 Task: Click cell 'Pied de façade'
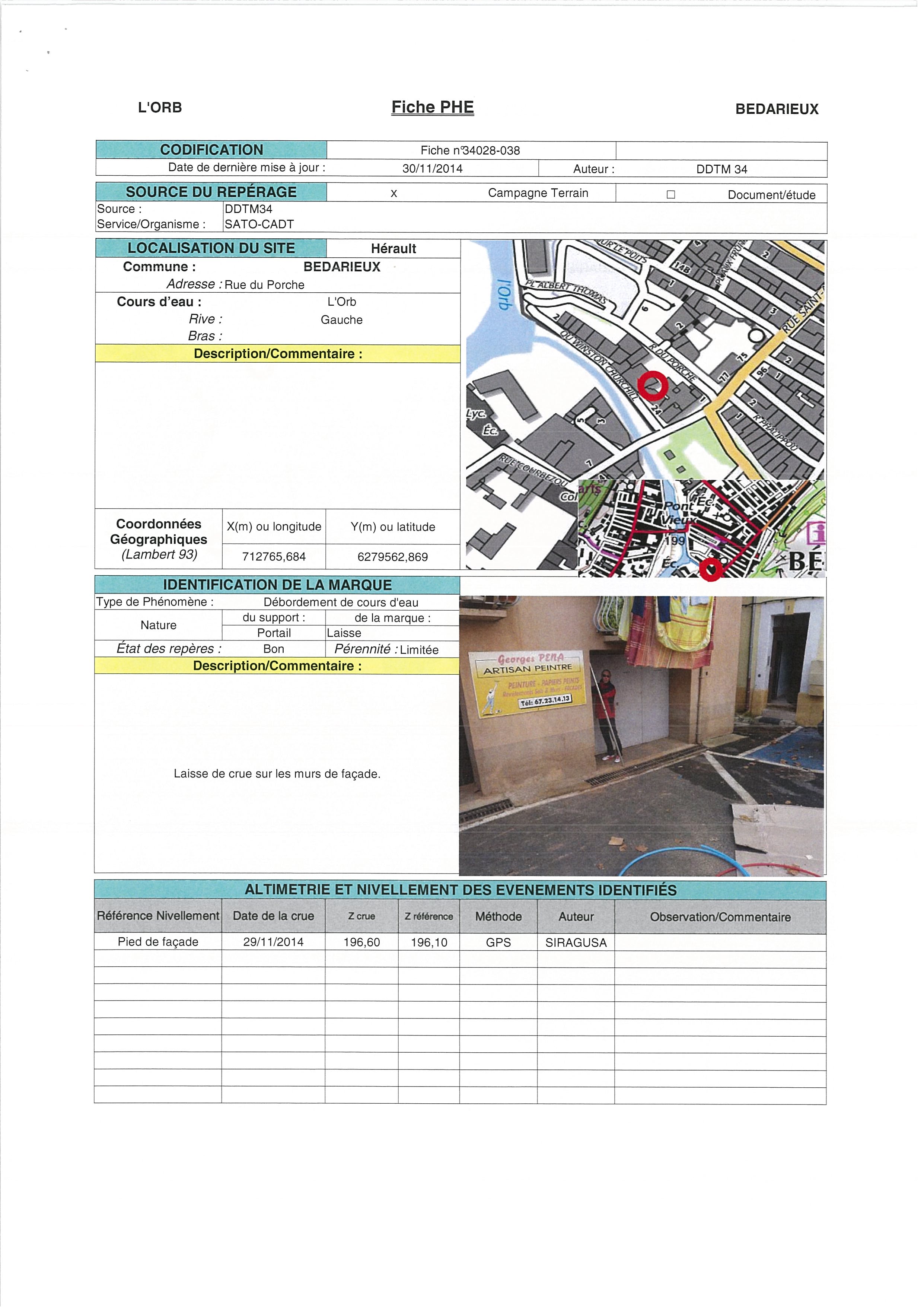[158, 942]
